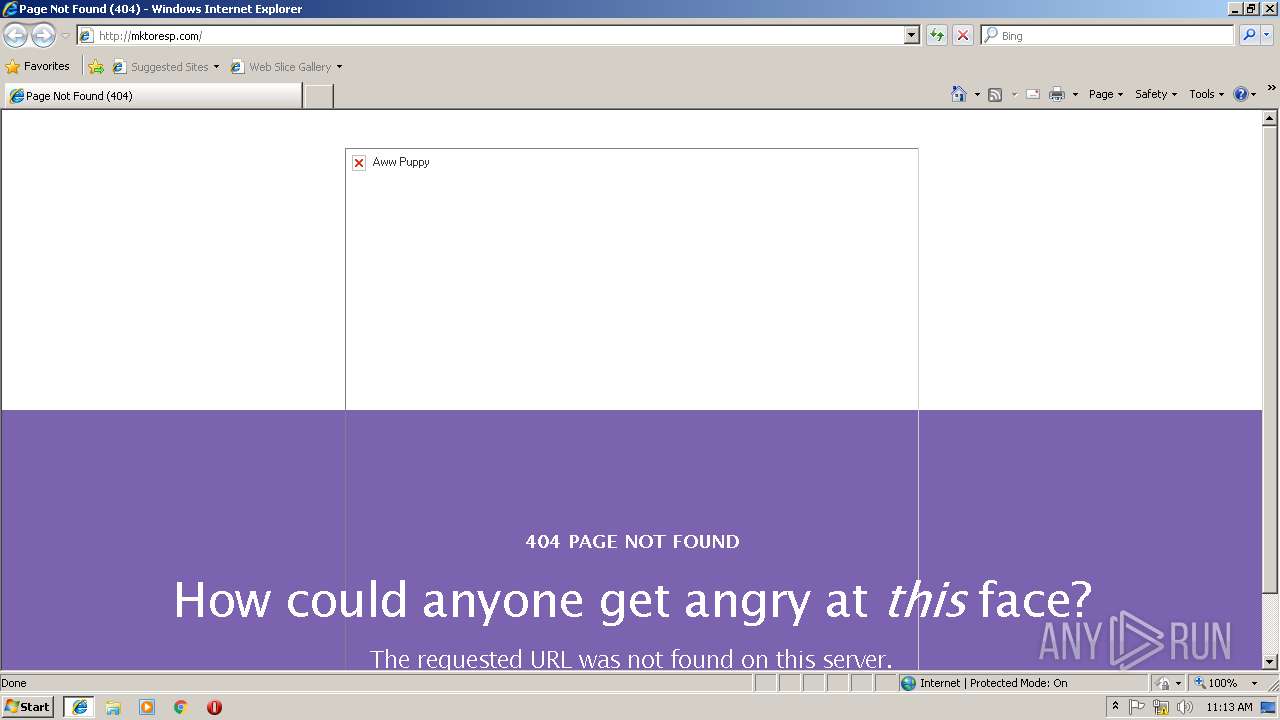Click the status bar security lock icon
The width and height of the screenshot is (1280, 720).
click(x=1163, y=683)
